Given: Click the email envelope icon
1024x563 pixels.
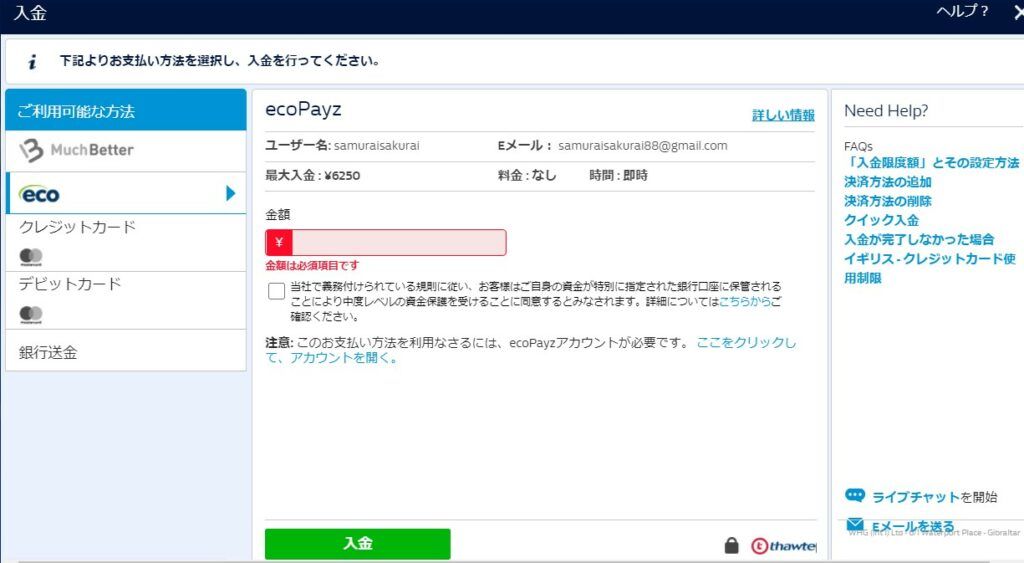Looking at the screenshot, I should coord(855,524).
